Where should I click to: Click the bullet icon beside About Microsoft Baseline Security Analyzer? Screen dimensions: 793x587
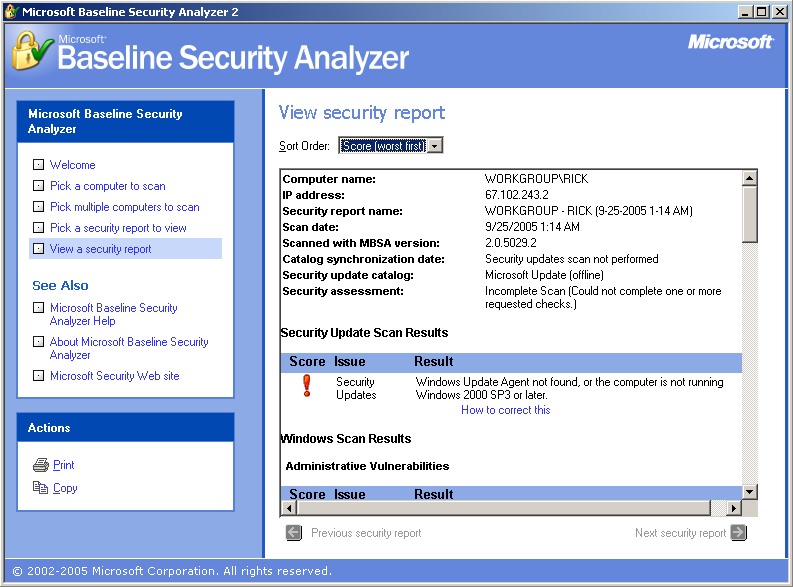(38, 341)
